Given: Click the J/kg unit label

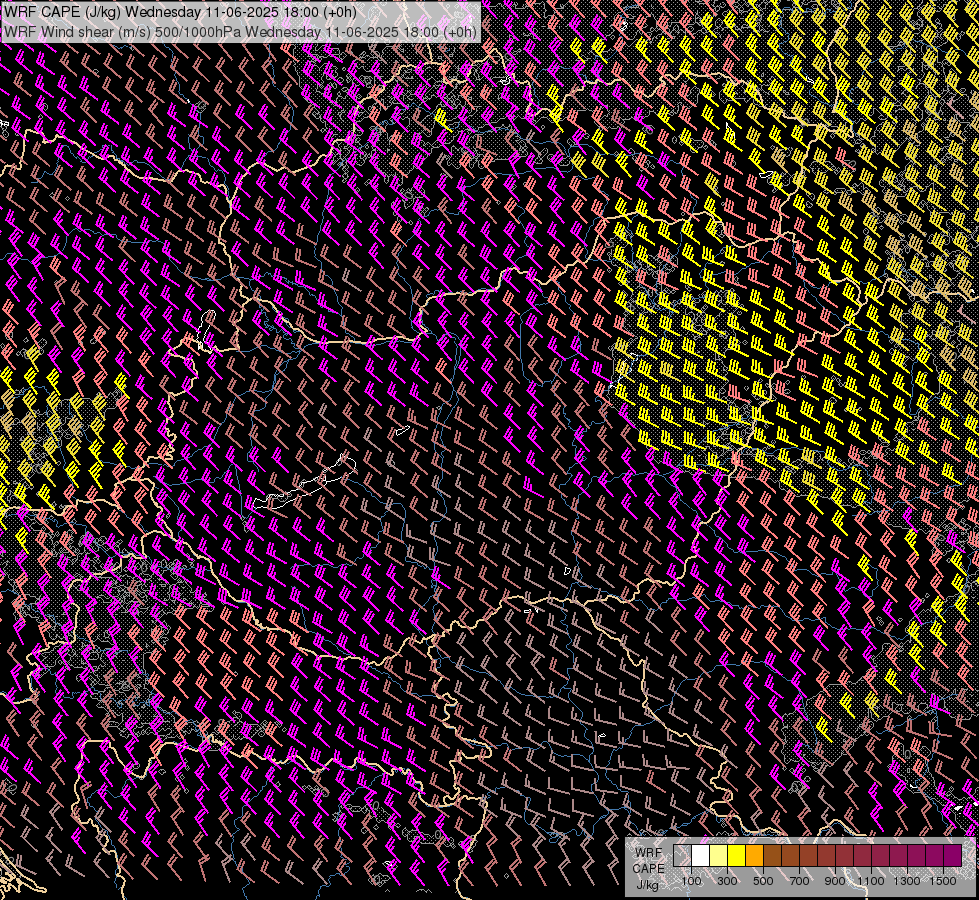Looking at the screenshot, I should [x=647, y=885].
